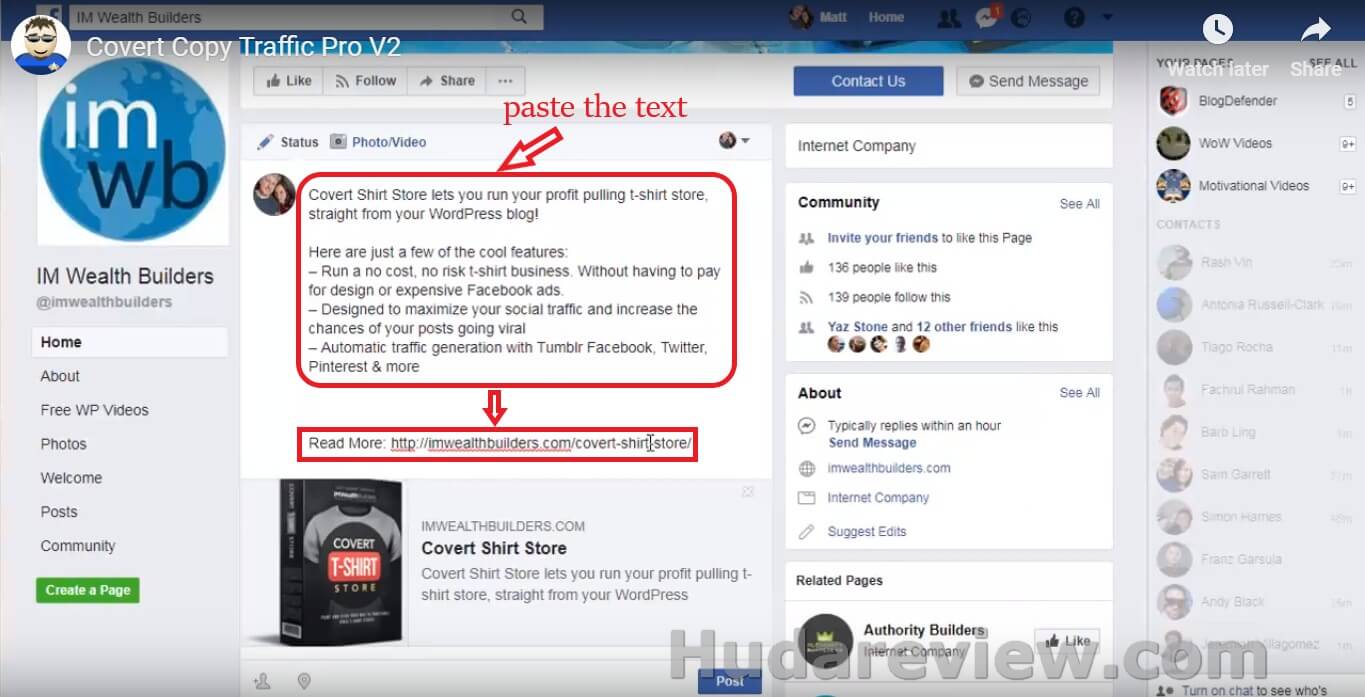Screen dimensions: 1365x697
Task: Click the search magnifier icon
Action: click(x=519, y=17)
